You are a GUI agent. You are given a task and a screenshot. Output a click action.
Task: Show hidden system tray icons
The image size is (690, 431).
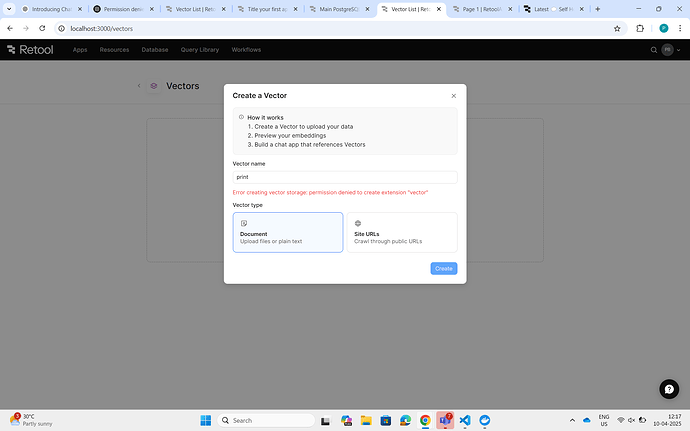click(x=572, y=420)
